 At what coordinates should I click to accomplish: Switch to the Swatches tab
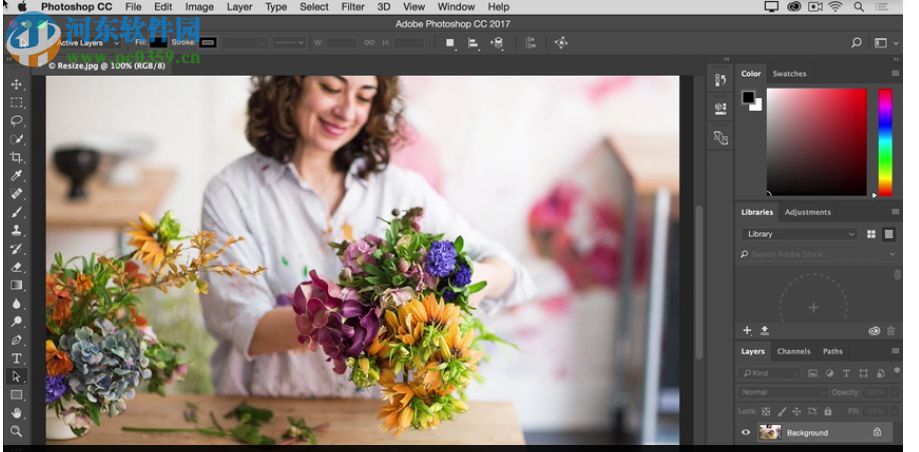pos(789,74)
